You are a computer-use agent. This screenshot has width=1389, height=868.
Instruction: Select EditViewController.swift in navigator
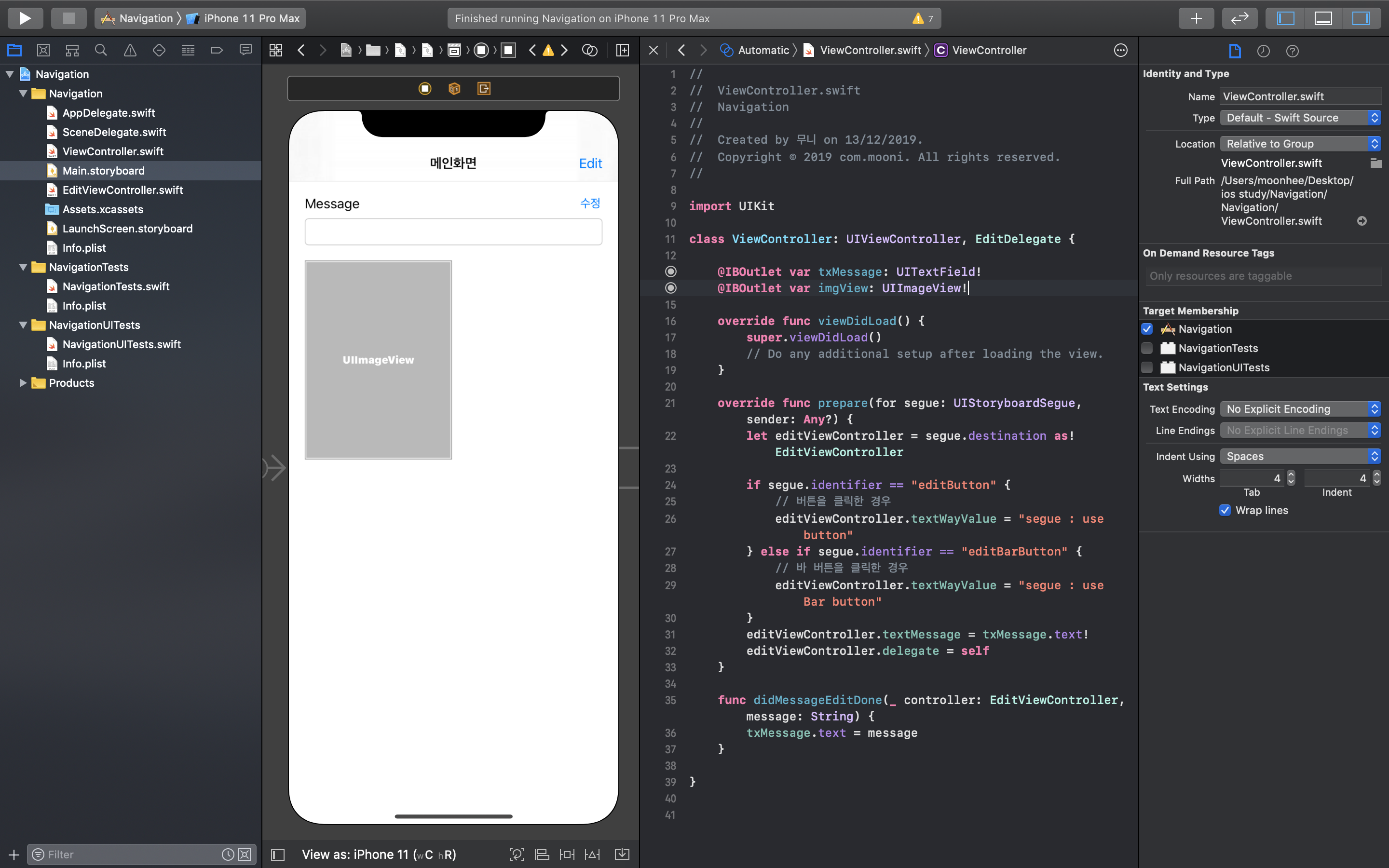click(122, 190)
